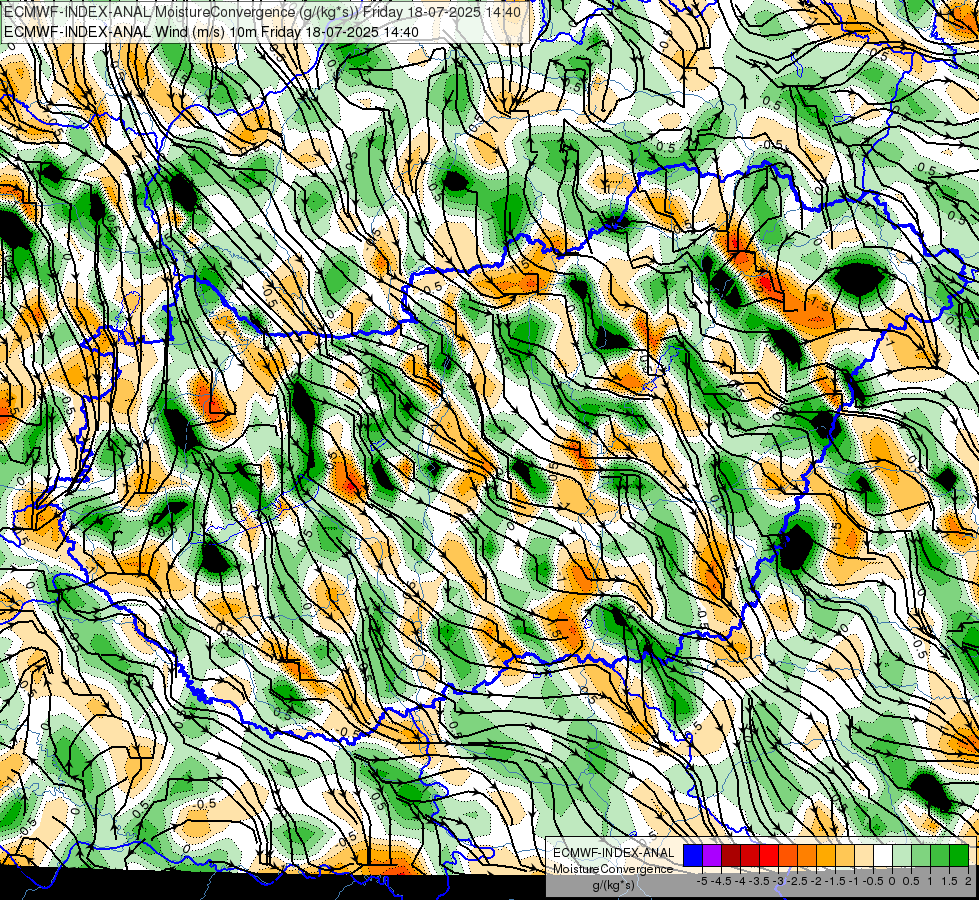Screen dimensions: 979x900
Task: Pick the lightest green legend swatch
Action: click(x=902, y=856)
